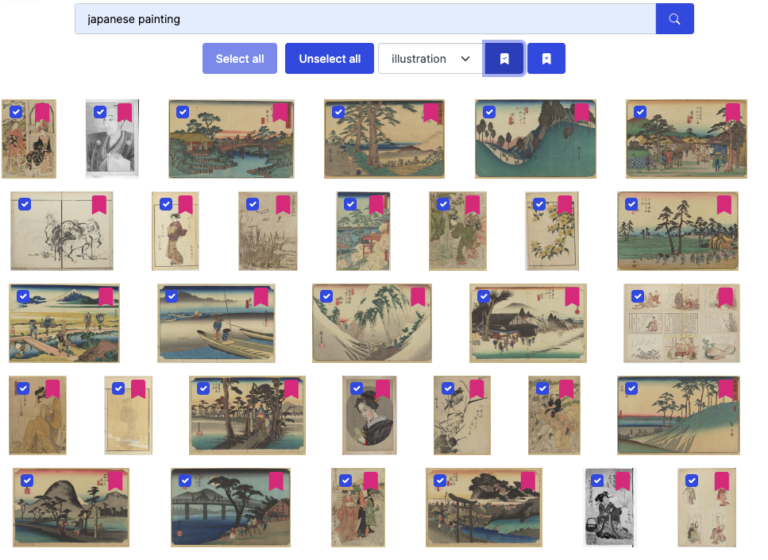Click the Unselect all button

point(330,59)
